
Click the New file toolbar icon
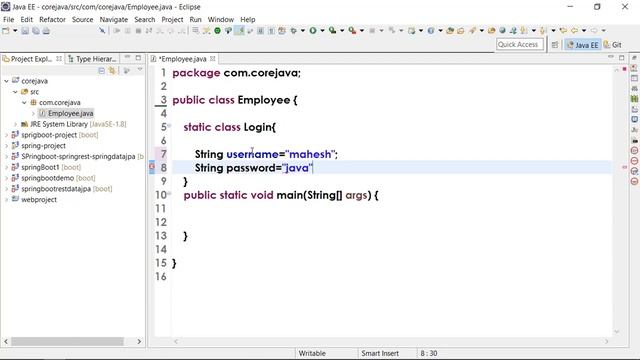(x=6, y=31)
